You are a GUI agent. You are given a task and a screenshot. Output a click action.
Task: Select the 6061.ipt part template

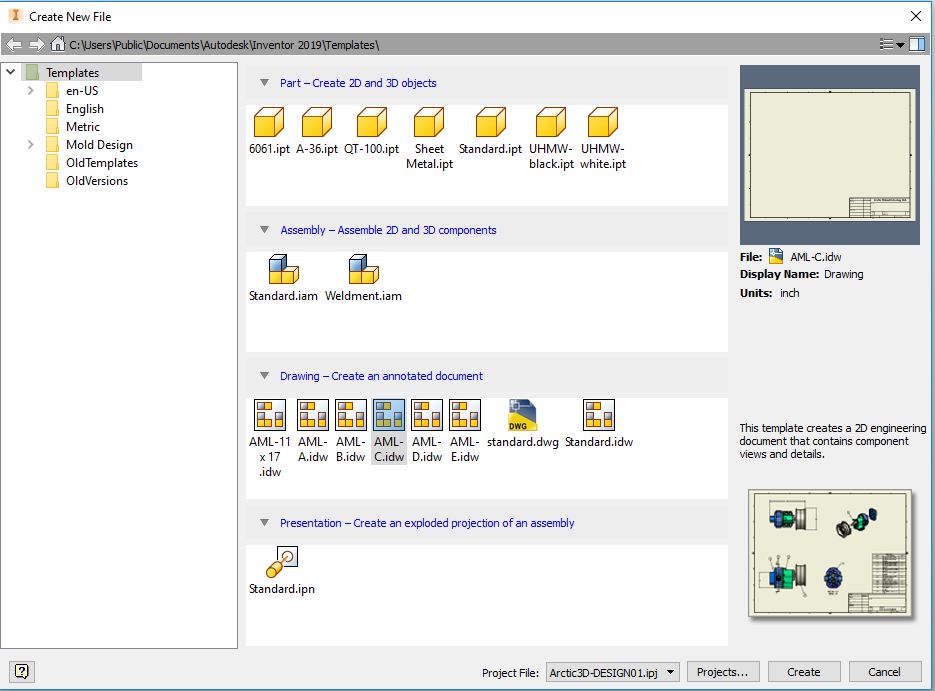[267, 125]
